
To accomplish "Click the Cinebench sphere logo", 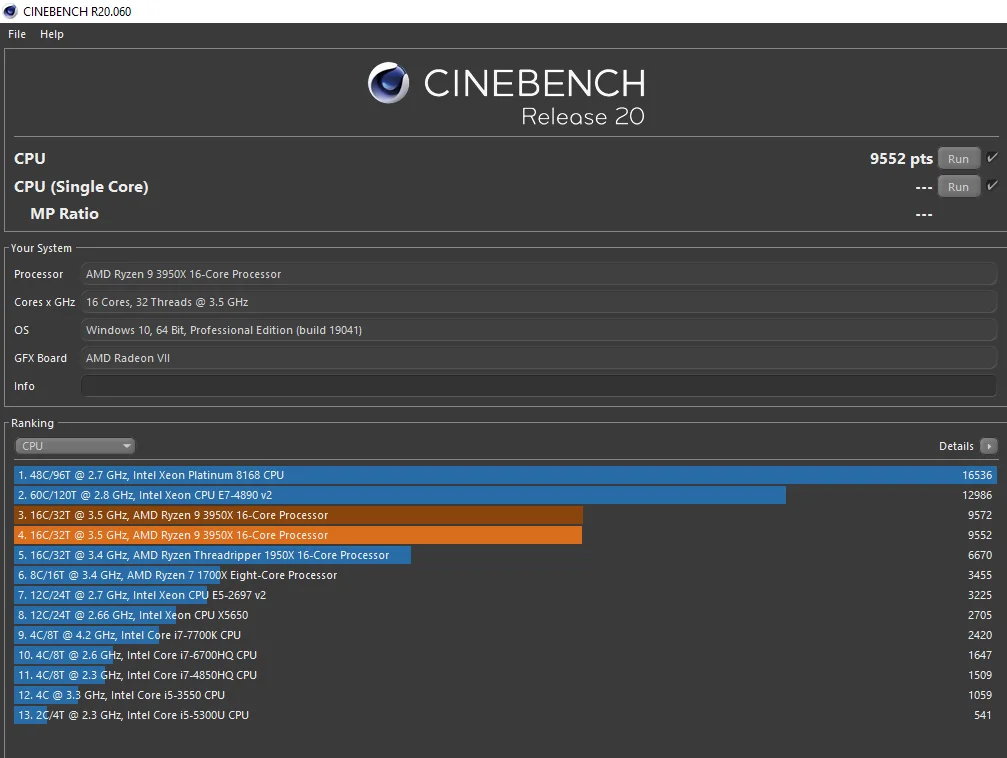I will pyautogui.click(x=389, y=83).
